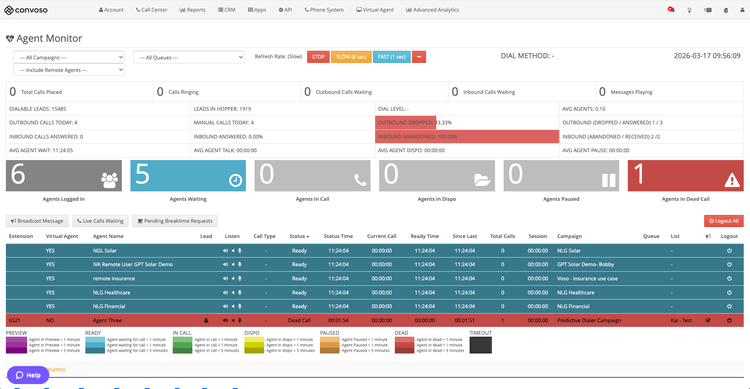This screenshot has width=750, height=389.
Task: Click the OUTBOUND DROPPED stat bar
Action: pos(406,122)
